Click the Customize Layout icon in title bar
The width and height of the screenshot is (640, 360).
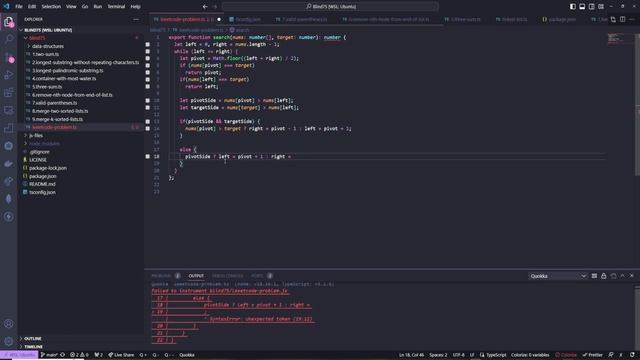click(x=601, y=7)
